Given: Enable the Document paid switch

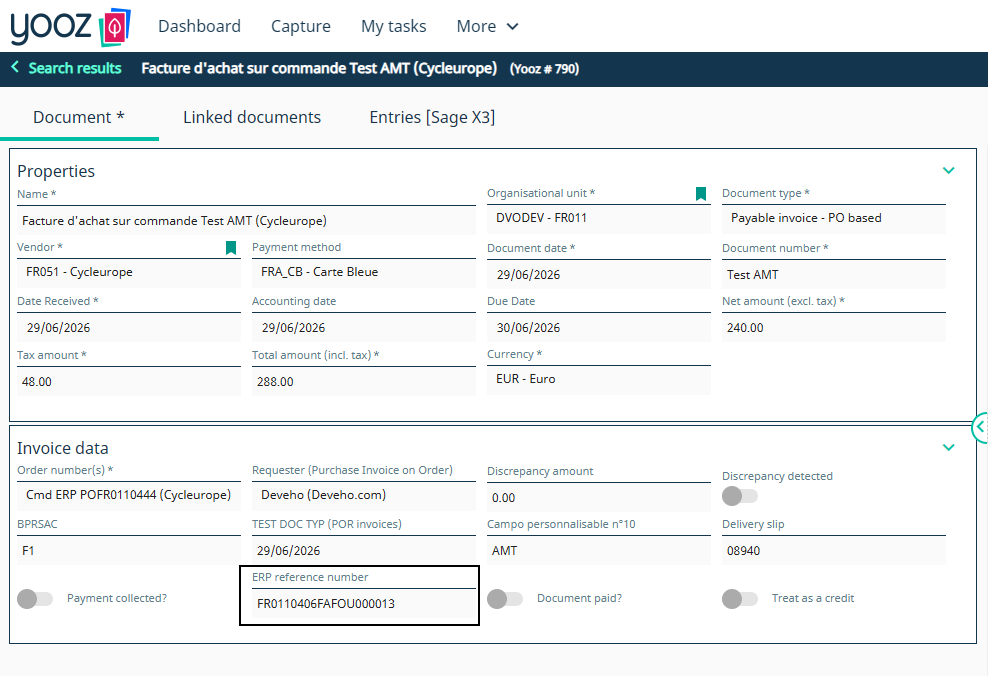Looking at the screenshot, I should coord(505,599).
